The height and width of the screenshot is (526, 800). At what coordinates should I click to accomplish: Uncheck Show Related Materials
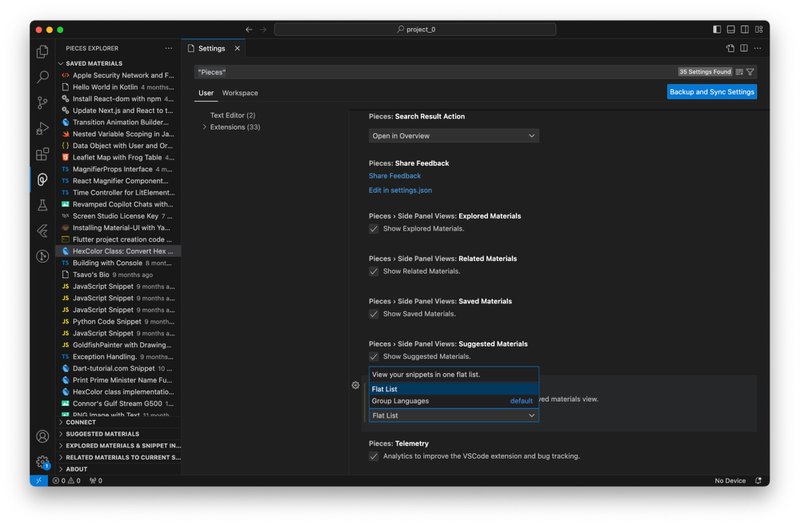click(x=373, y=271)
